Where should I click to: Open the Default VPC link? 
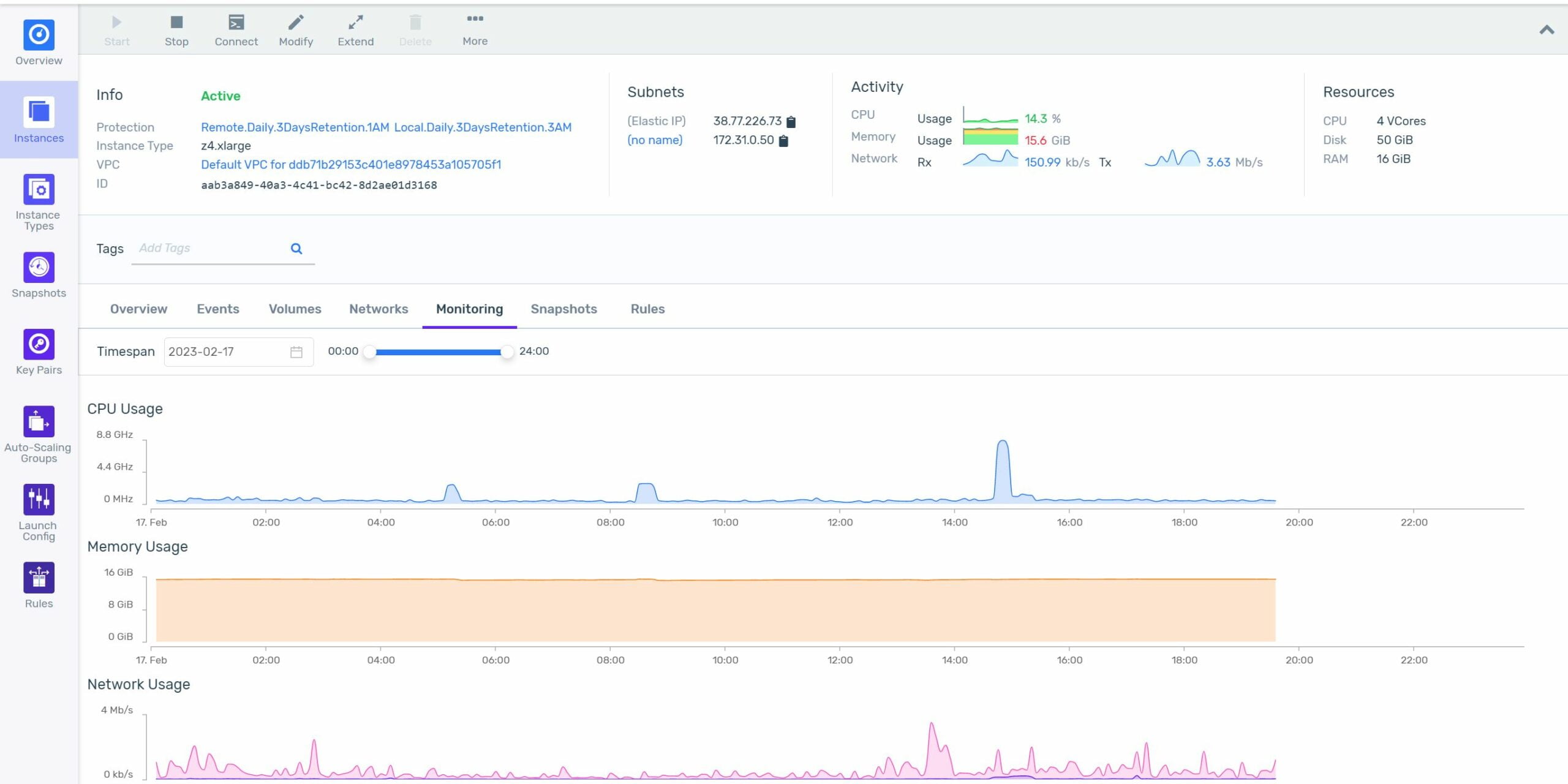(351, 165)
